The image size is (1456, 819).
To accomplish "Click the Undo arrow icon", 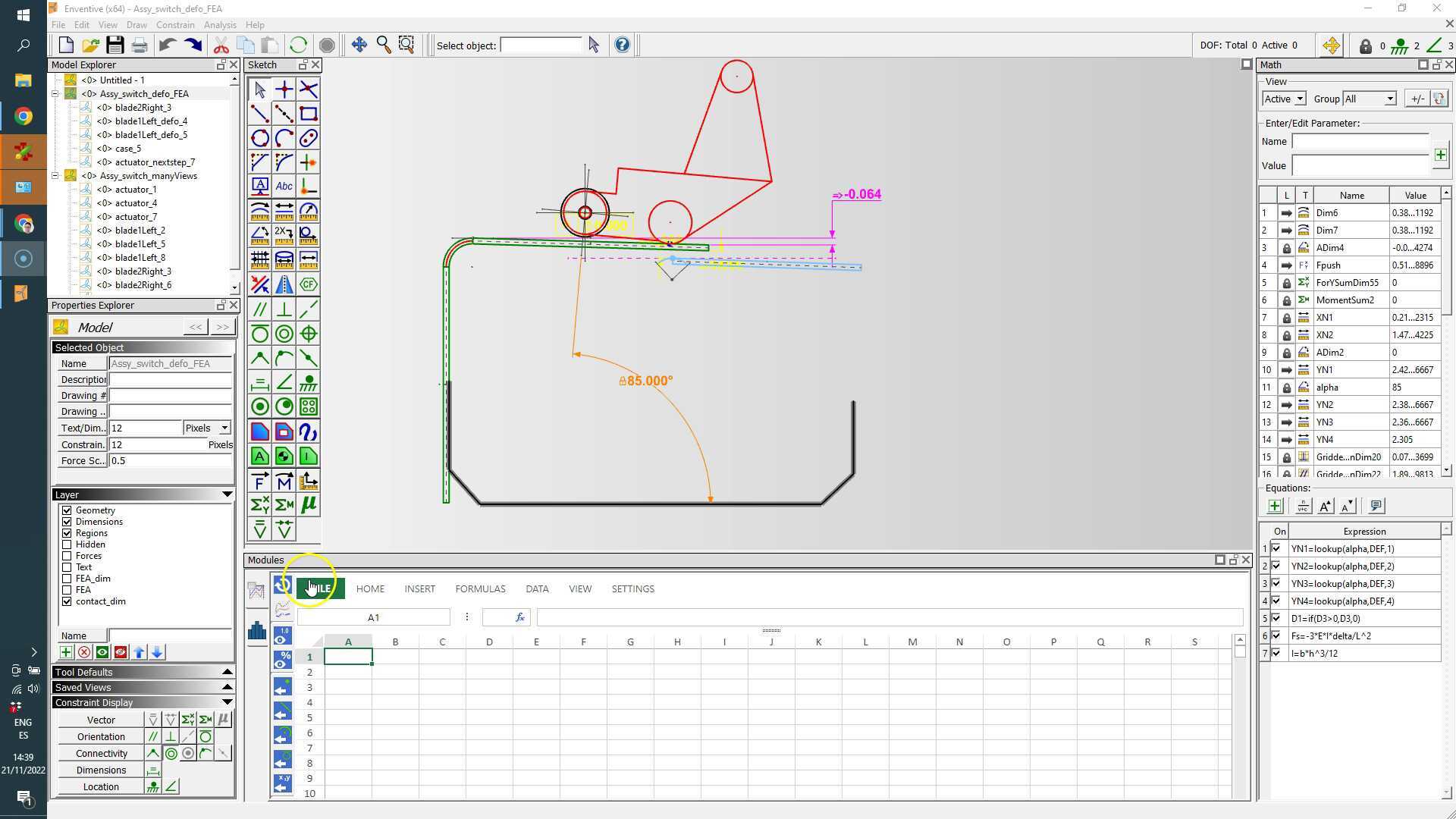I will pyautogui.click(x=168, y=45).
